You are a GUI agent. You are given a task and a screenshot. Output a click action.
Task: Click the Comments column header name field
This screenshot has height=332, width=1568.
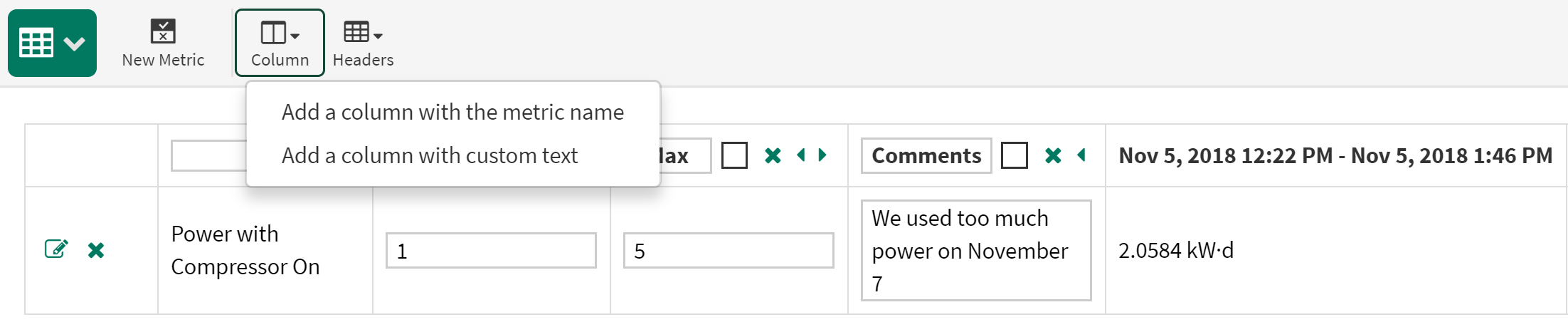(x=926, y=156)
